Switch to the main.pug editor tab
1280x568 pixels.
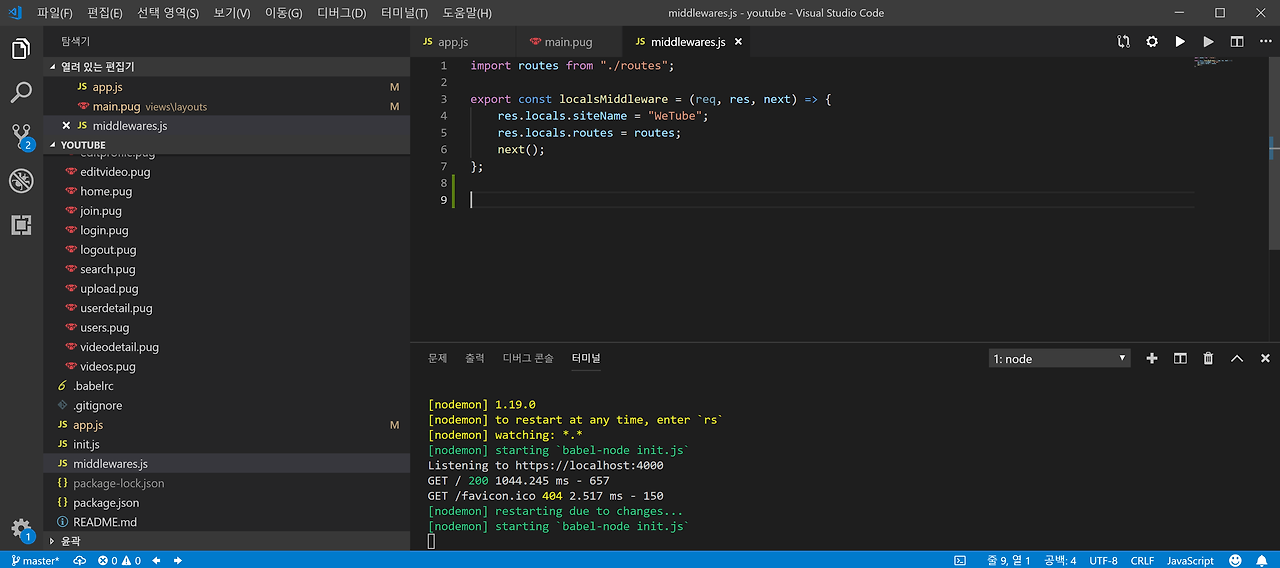click(567, 42)
